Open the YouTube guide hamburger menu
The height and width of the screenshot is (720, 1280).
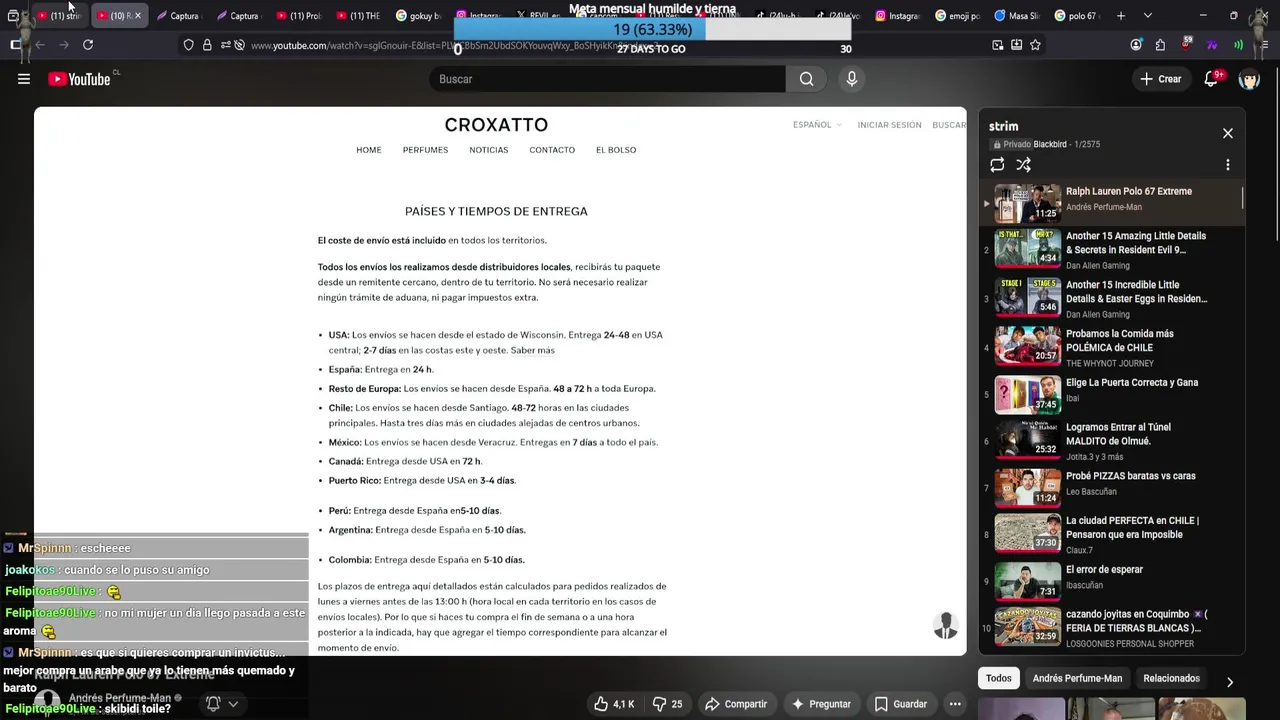(24, 79)
